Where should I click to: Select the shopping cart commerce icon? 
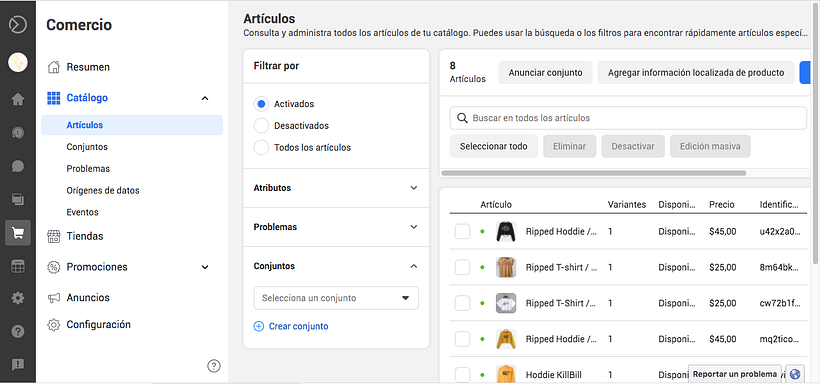(x=18, y=233)
